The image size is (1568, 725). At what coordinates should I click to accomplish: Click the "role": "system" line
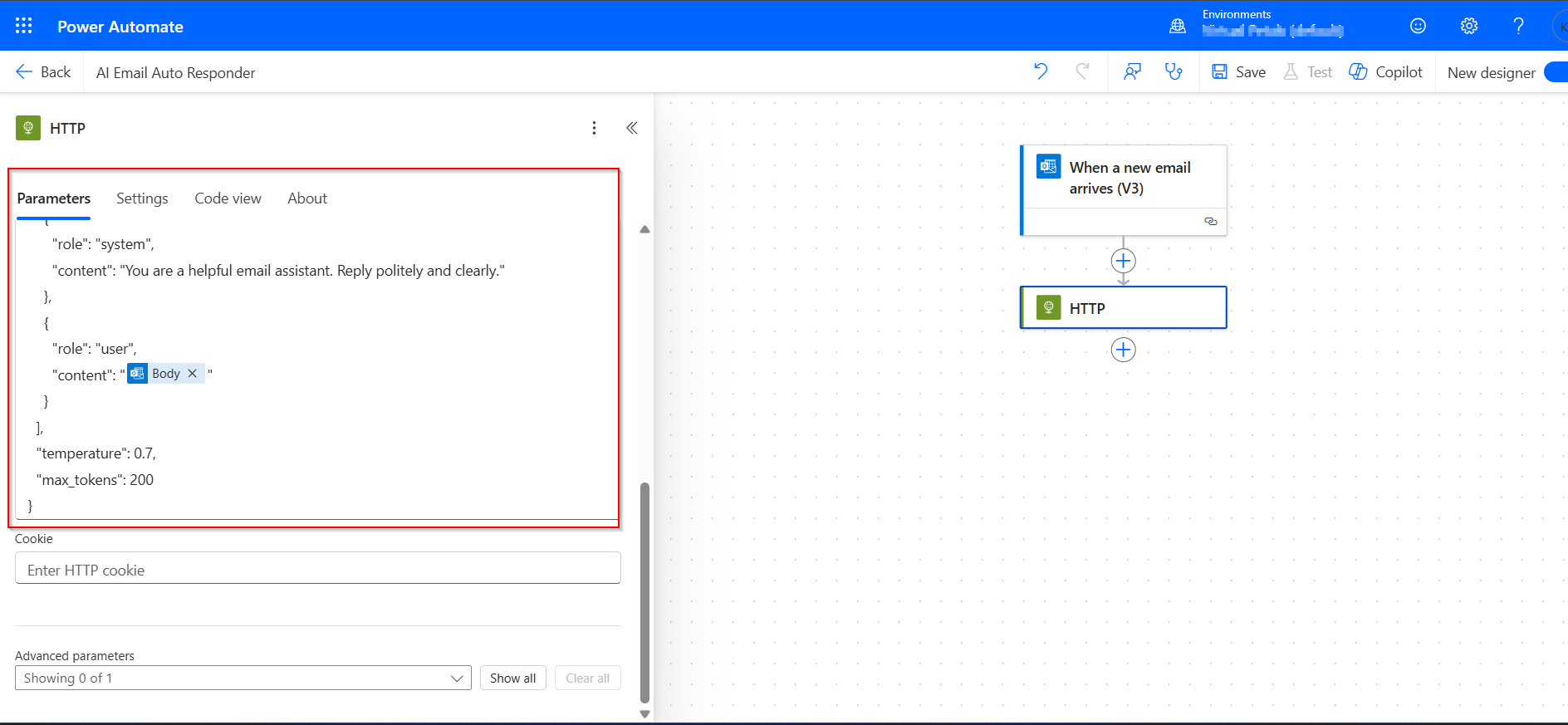point(103,244)
